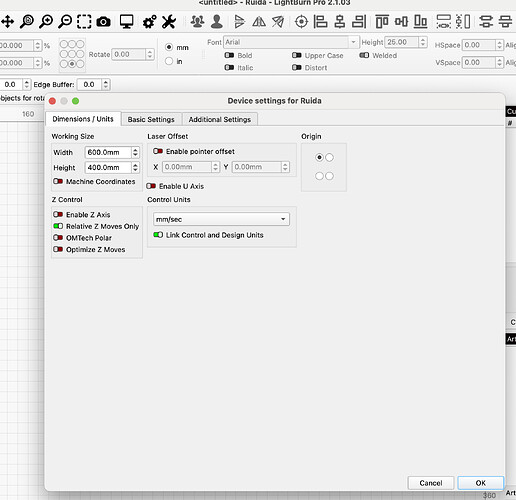The height and width of the screenshot is (500, 516).
Task: Open device settings wrench and screwdriver icon
Action: (169, 22)
